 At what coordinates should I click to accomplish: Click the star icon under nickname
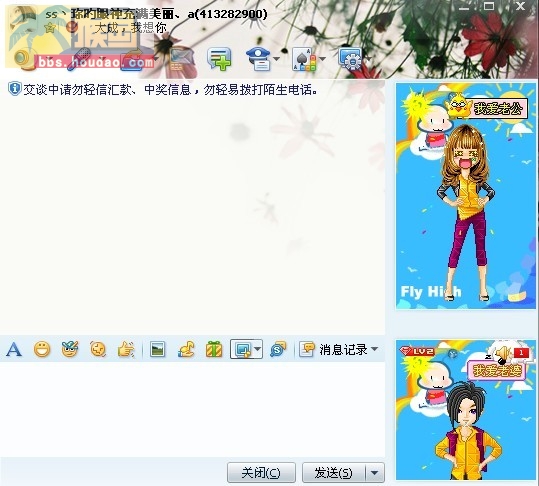click(x=51, y=27)
